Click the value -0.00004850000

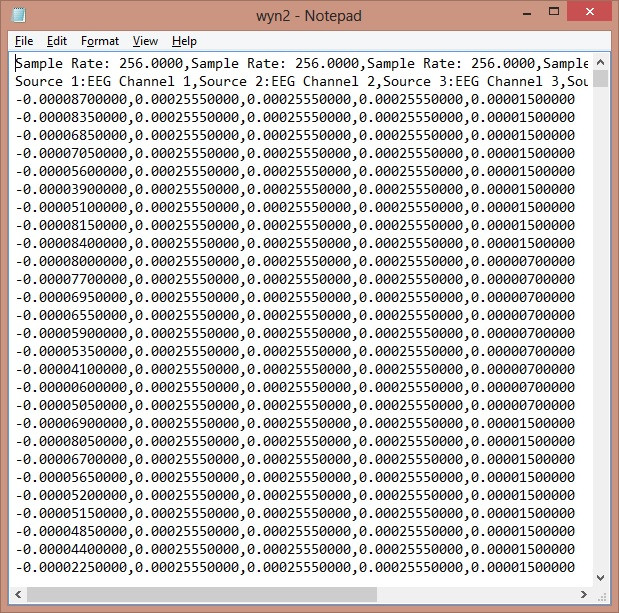pyautogui.click(x=71, y=531)
